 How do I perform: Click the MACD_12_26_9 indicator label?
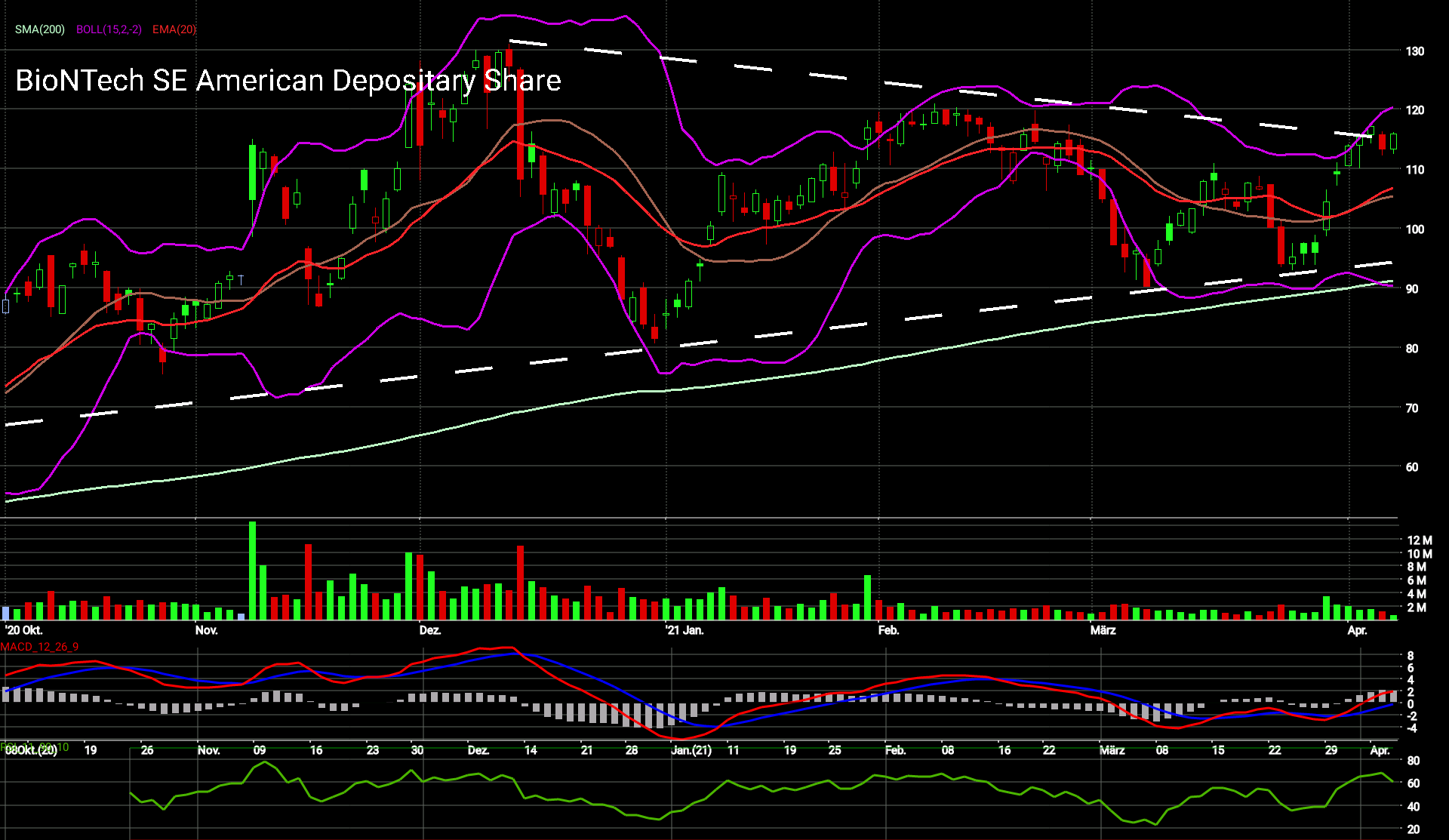tap(39, 647)
